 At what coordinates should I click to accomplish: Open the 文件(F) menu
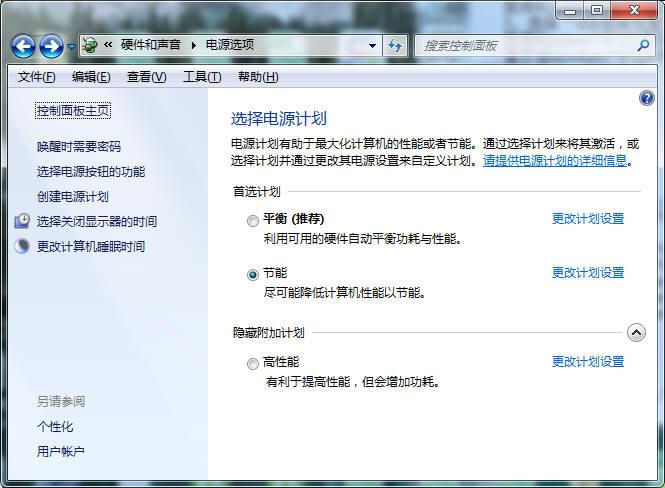(x=36, y=77)
